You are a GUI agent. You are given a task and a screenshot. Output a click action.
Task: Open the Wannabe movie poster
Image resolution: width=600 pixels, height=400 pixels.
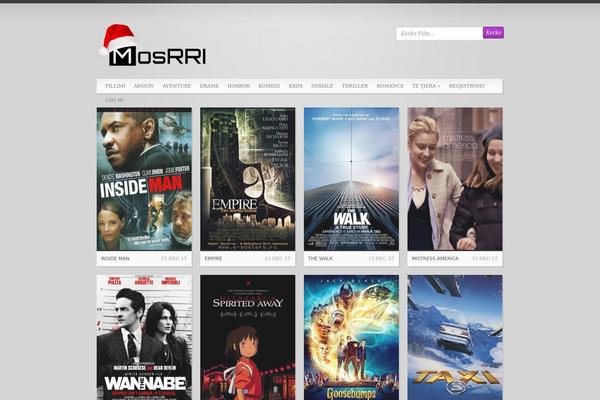coord(144,337)
